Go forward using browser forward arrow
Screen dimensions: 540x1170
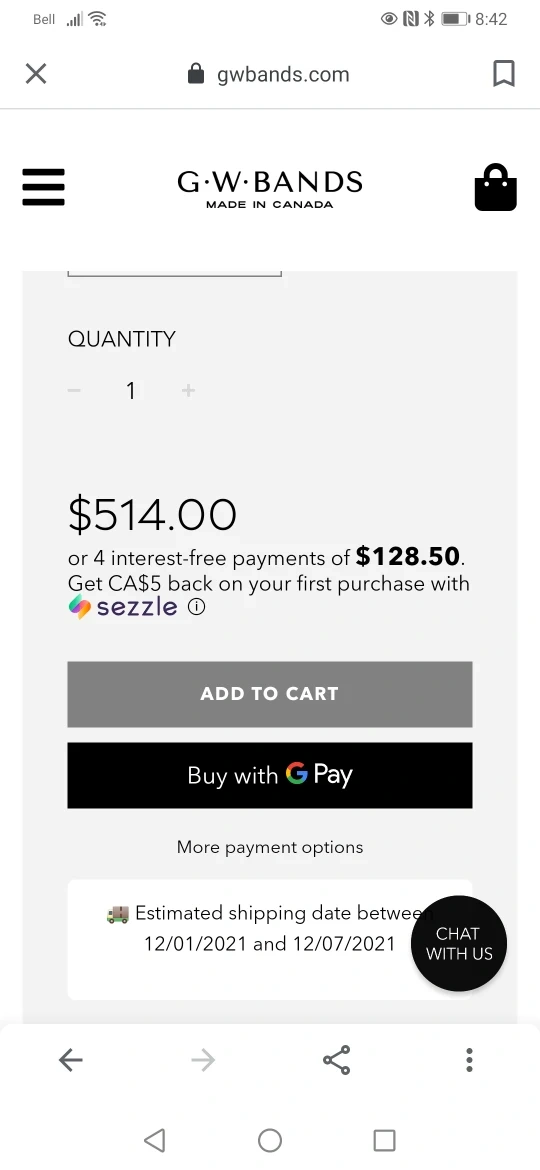(x=203, y=1060)
